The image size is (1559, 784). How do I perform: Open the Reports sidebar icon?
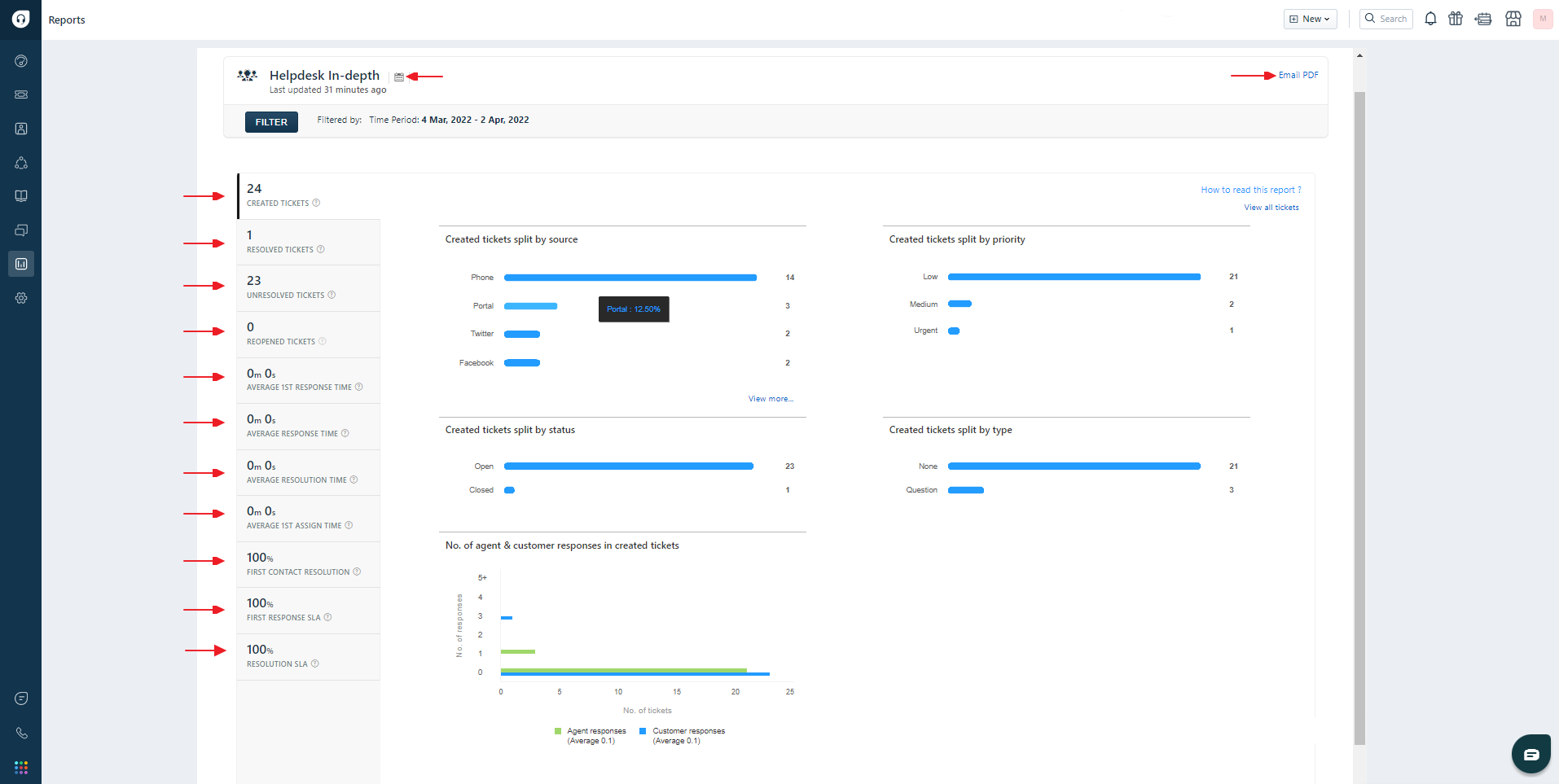coord(21,264)
